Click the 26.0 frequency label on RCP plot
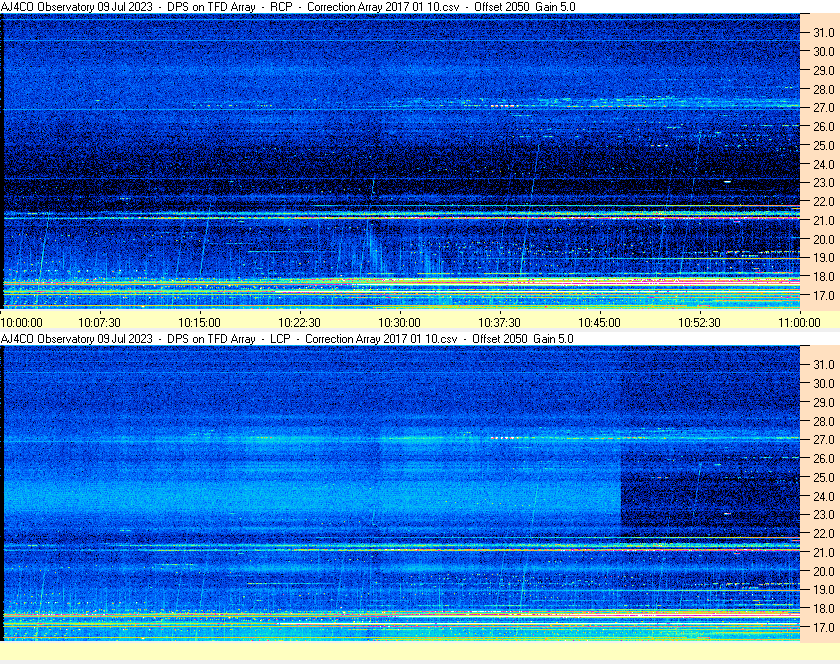Viewport: 840px width, 664px height. coord(824,126)
